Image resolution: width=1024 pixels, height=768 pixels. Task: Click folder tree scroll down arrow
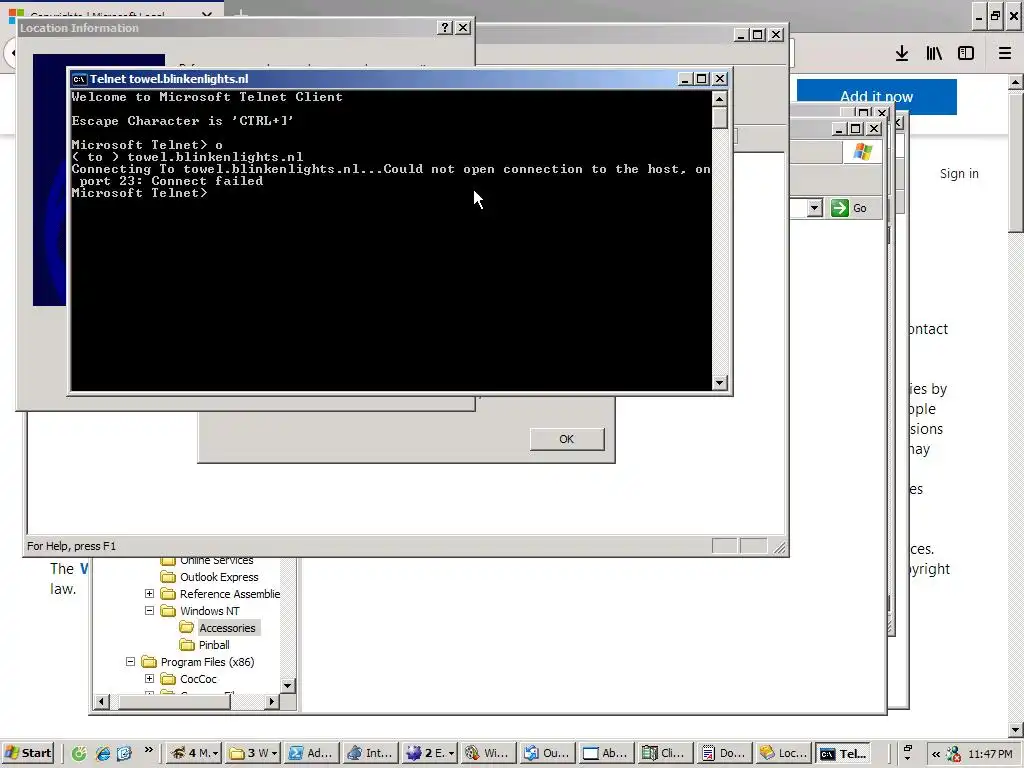pyautogui.click(x=287, y=685)
